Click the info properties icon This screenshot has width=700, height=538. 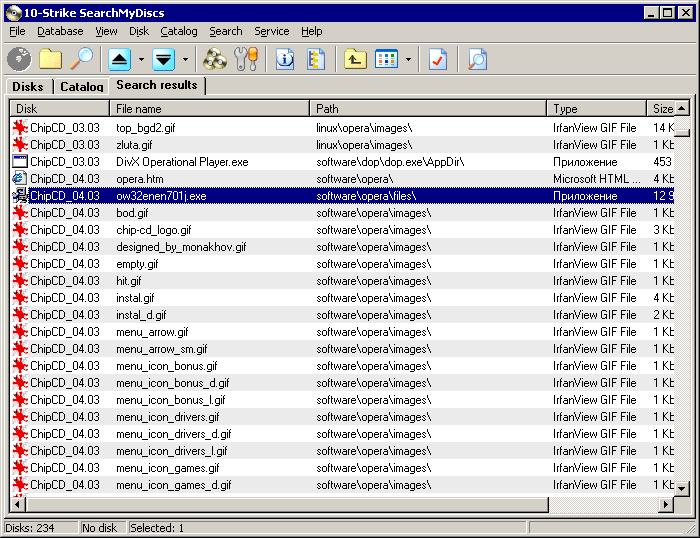pos(285,59)
